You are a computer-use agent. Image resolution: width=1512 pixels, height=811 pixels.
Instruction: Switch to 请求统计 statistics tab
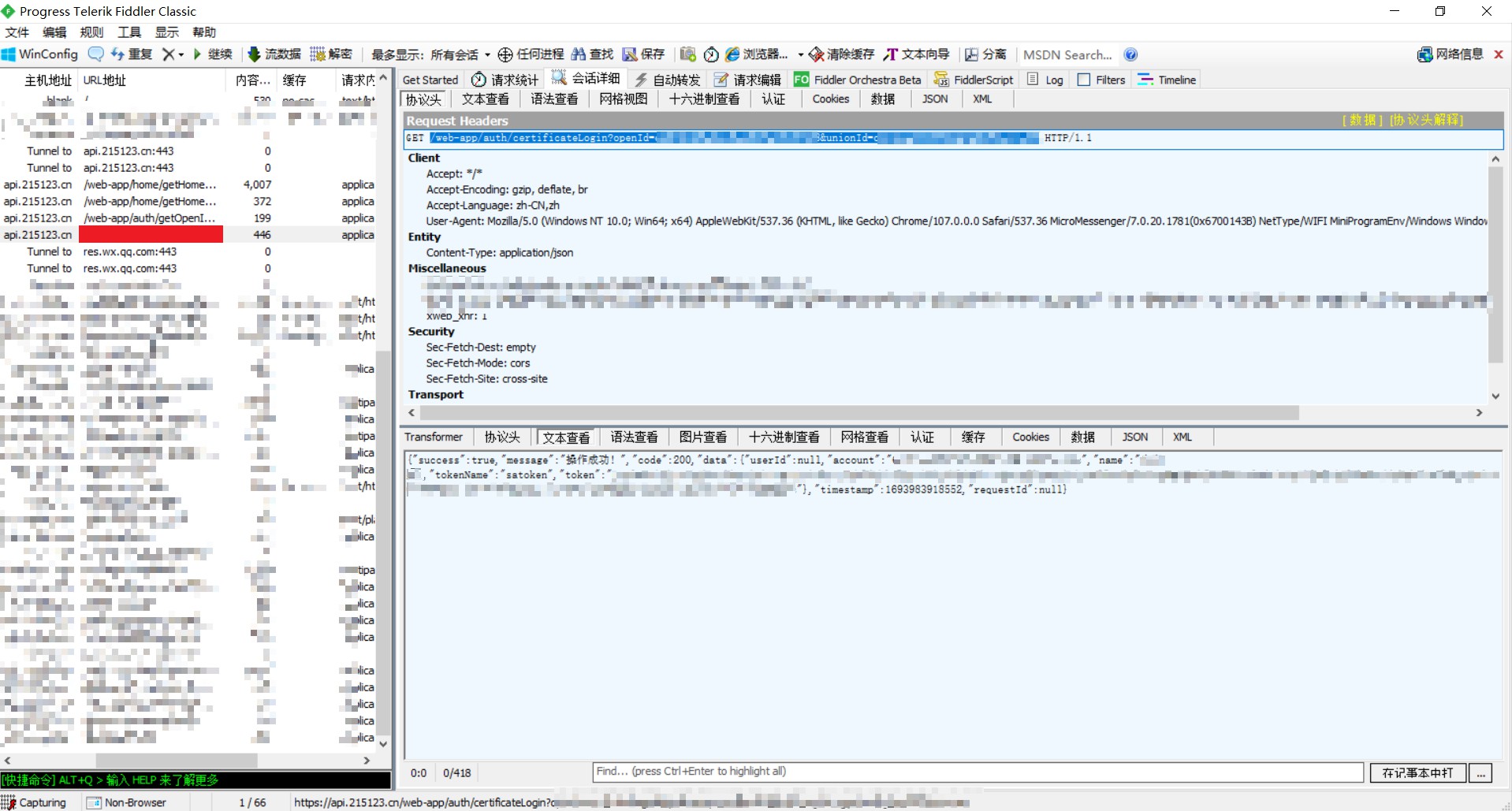505,80
